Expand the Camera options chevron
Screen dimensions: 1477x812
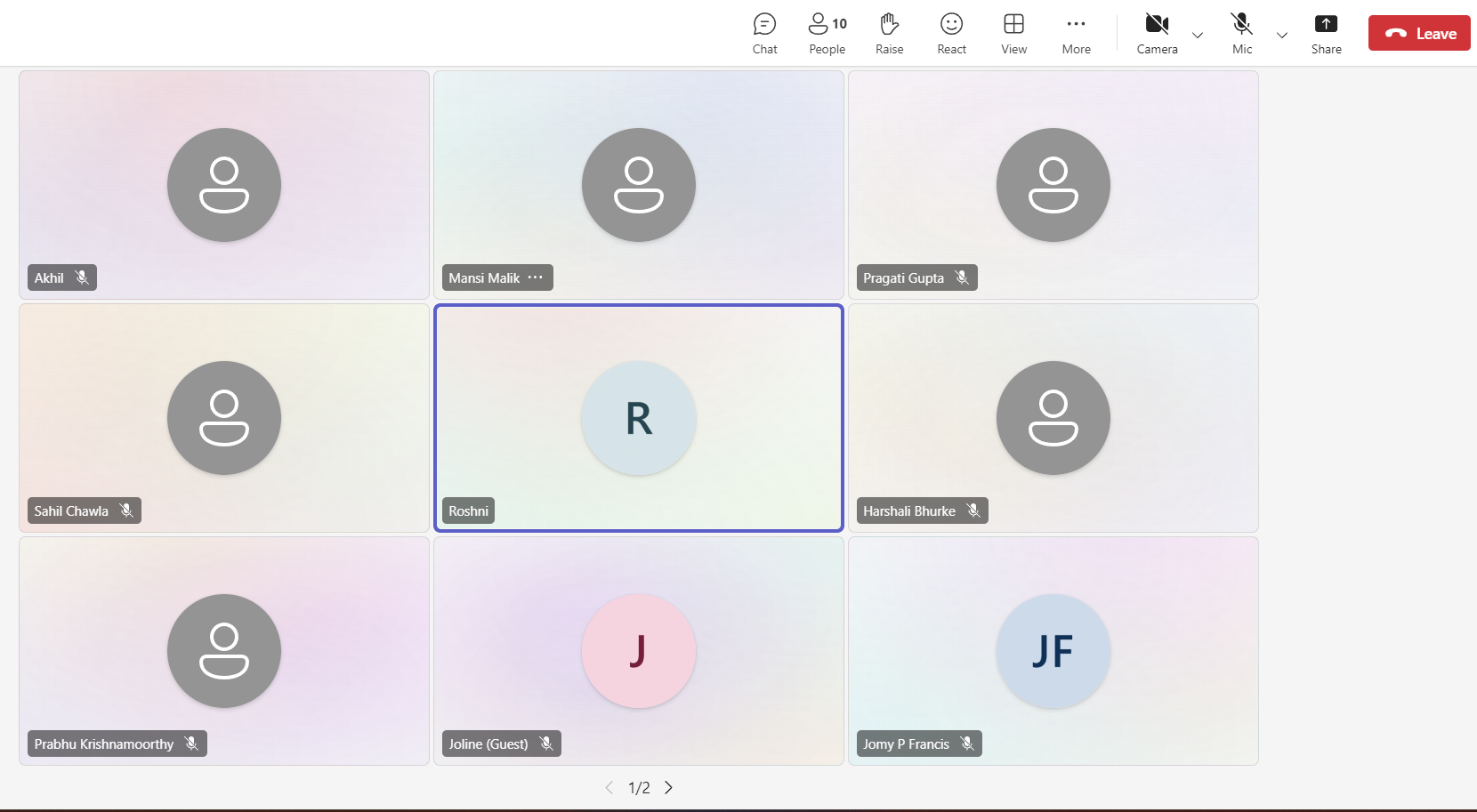(x=1198, y=36)
